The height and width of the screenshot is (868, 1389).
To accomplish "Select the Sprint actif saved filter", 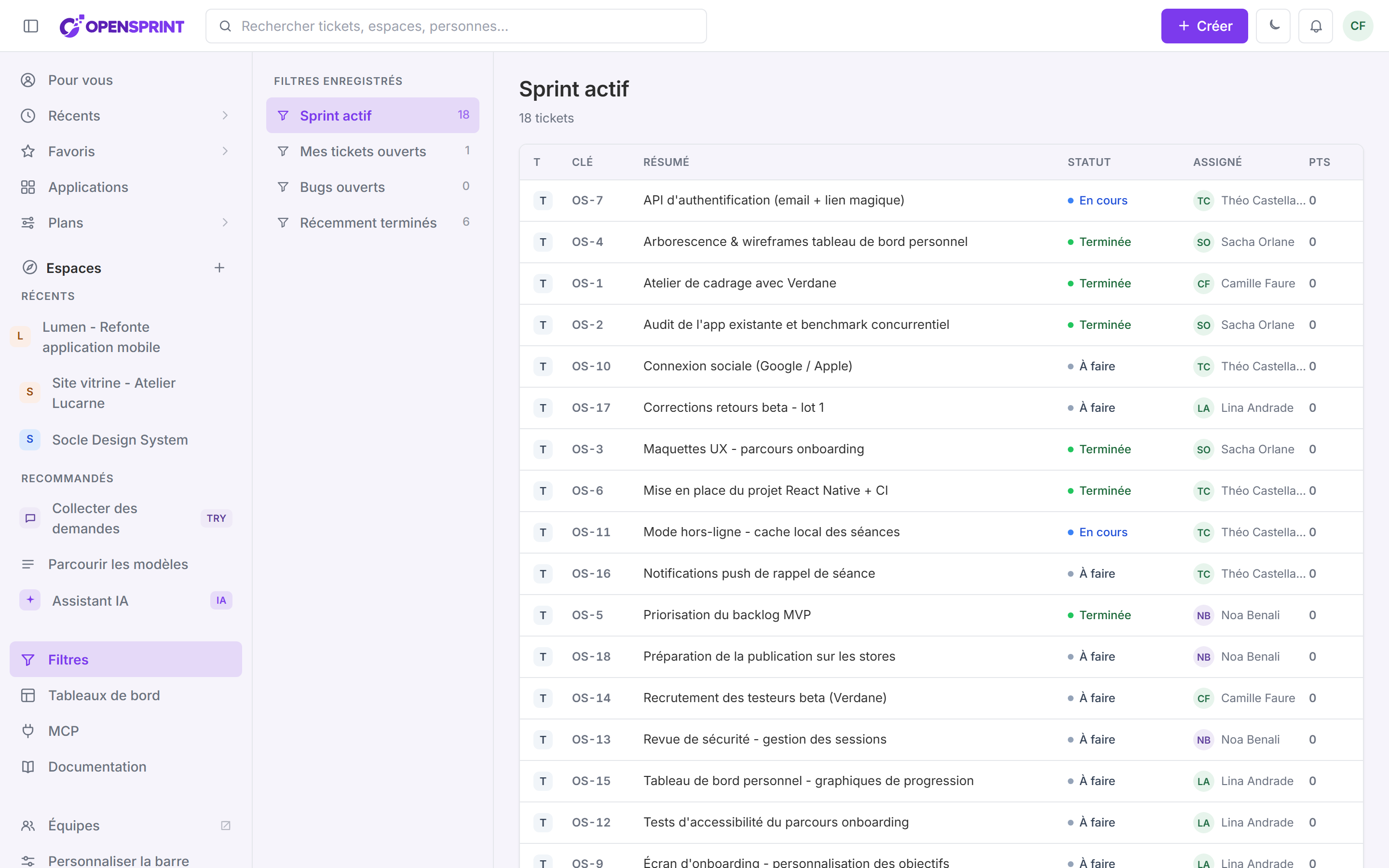I will click(x=372, y=115).
